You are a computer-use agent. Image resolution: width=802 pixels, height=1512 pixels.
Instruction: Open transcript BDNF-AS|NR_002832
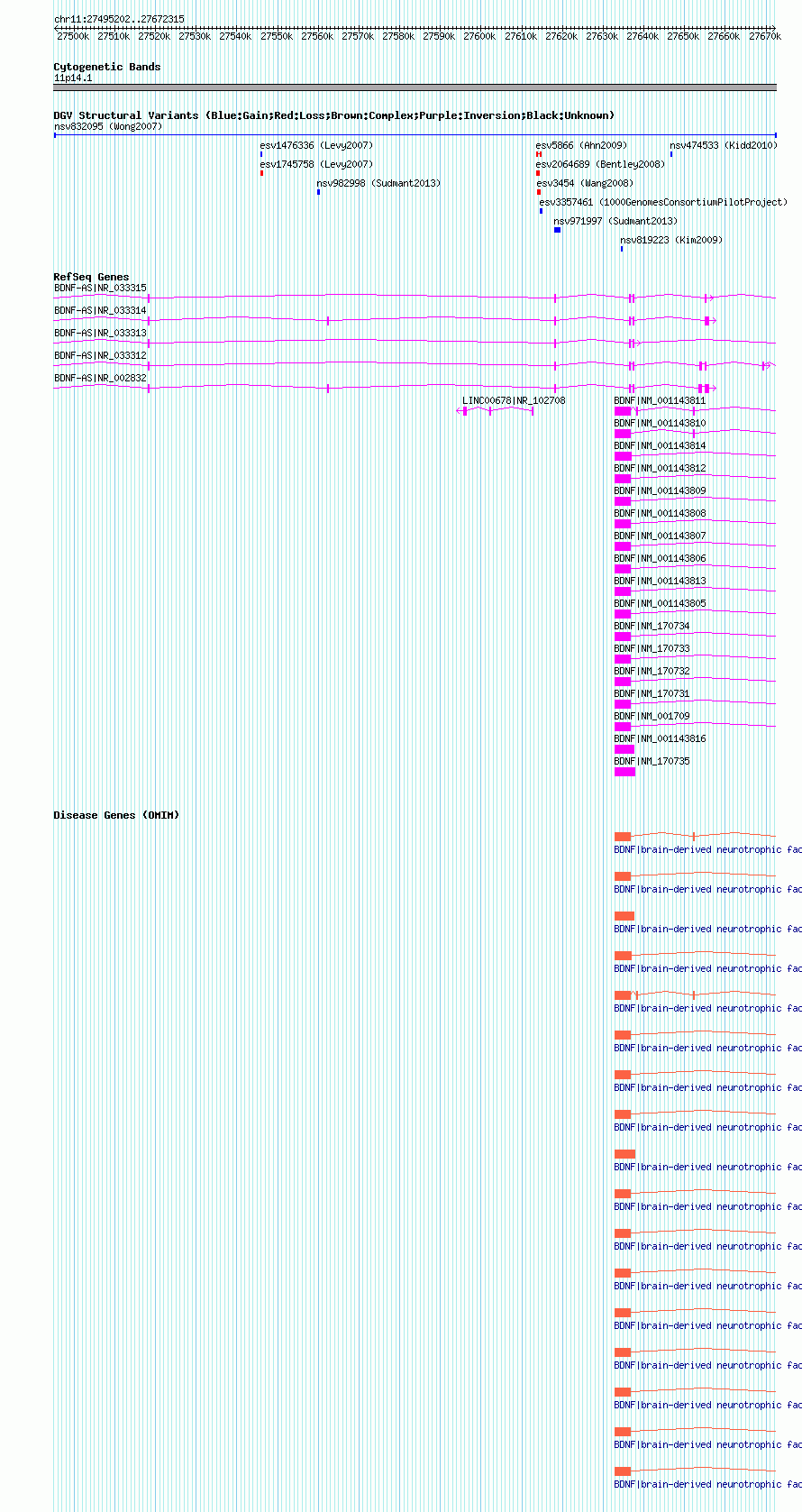tap(100, 378)
